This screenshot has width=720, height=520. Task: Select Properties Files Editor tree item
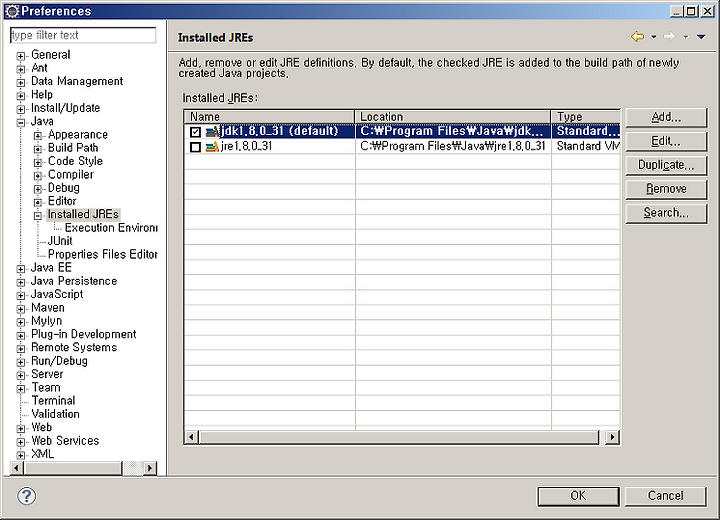point(102,254)
